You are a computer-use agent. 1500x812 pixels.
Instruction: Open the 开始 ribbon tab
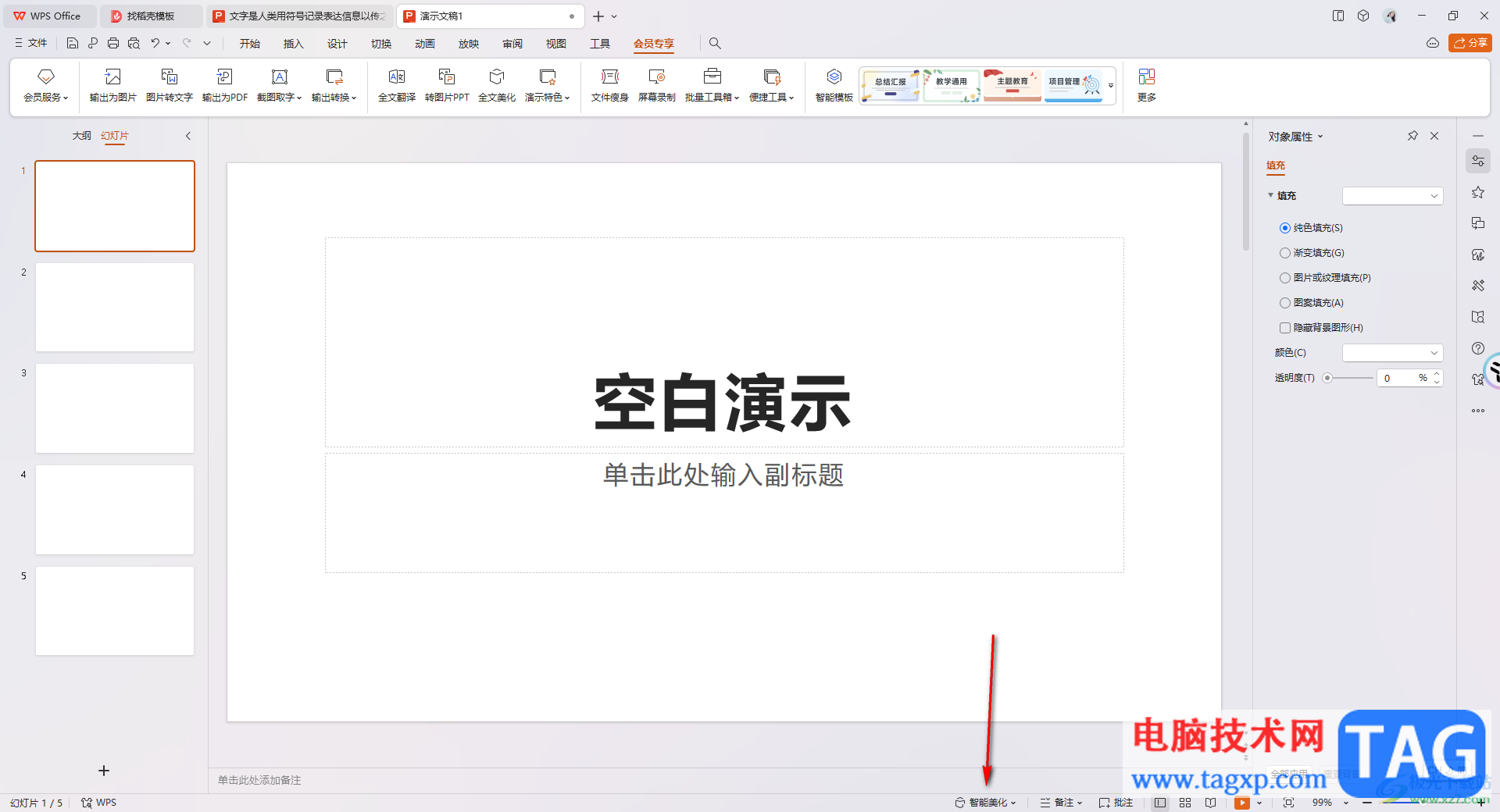point(250,44)
